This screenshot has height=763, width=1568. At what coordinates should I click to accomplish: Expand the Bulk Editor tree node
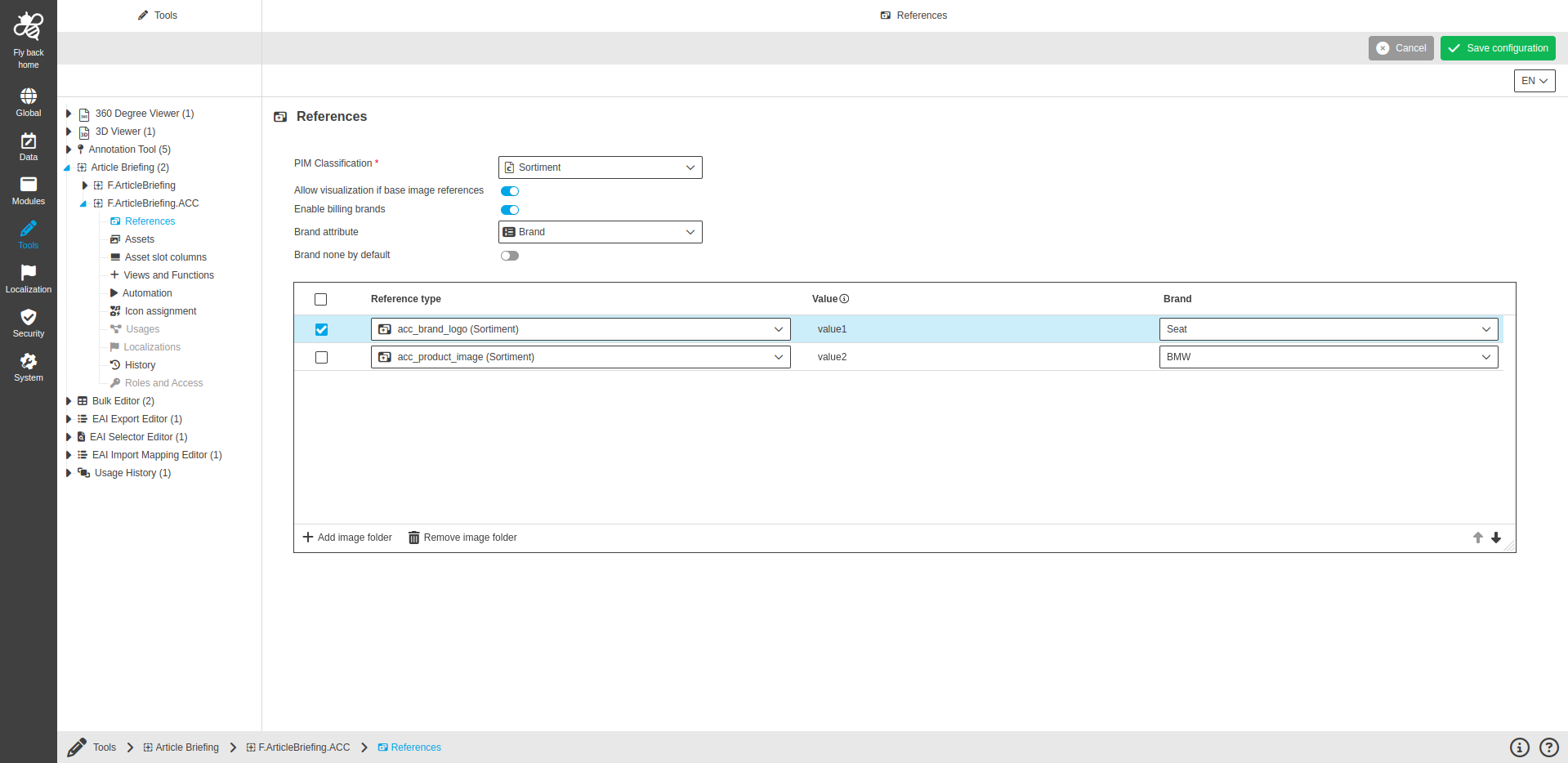coord(69,401)
